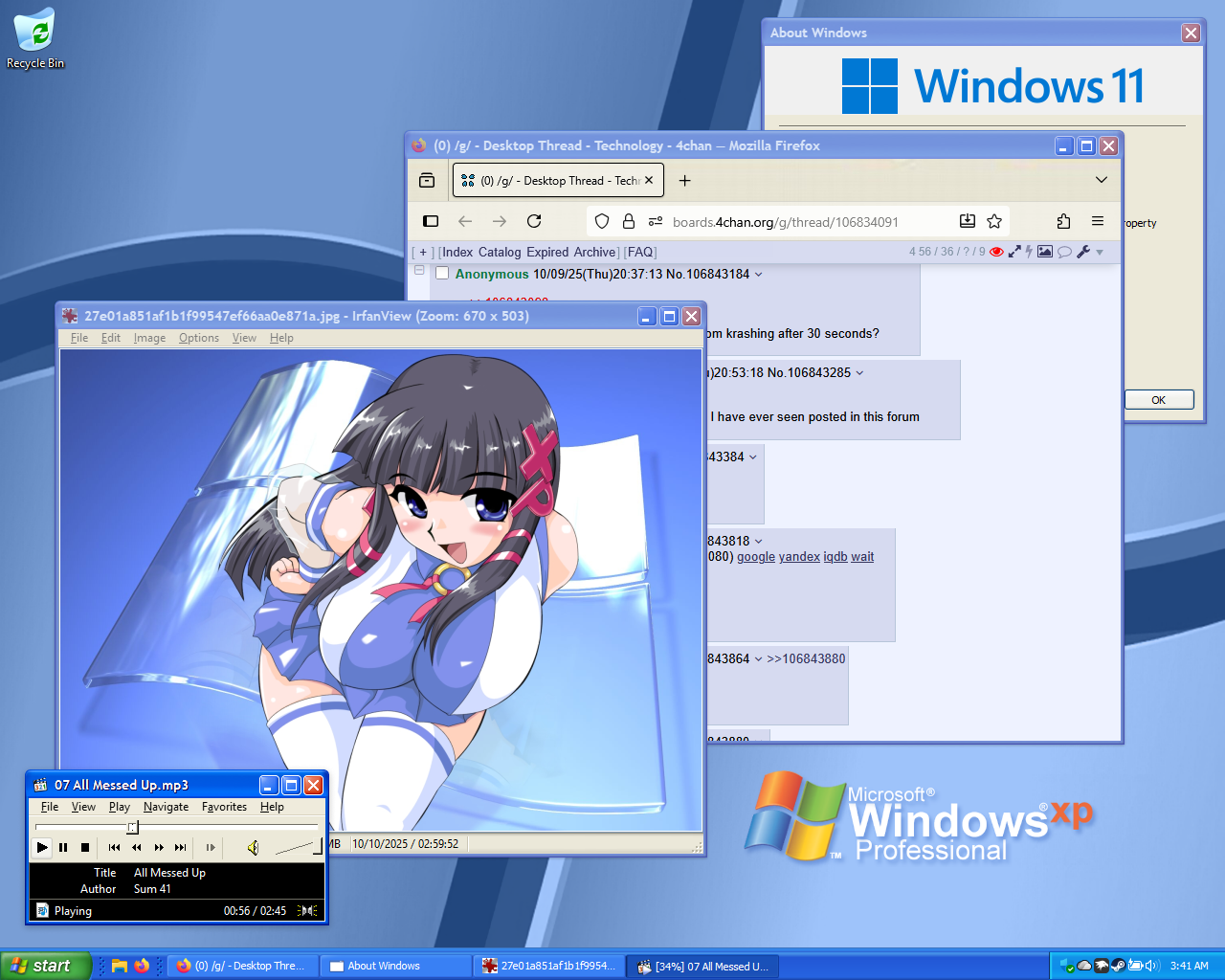Image resolution: width=1225 pixels, height=980 pixels.
Task: Click the seek bar thumb in the media player
Action: point(133,827)
